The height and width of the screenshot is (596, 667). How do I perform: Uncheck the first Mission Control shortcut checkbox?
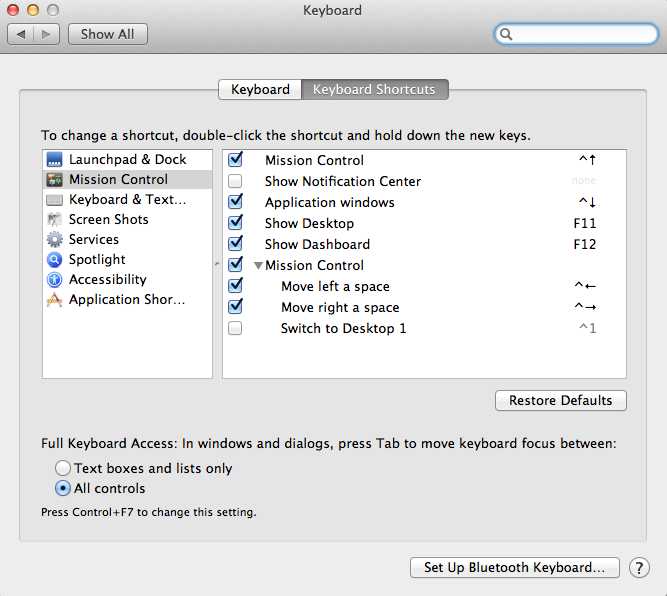235,160
